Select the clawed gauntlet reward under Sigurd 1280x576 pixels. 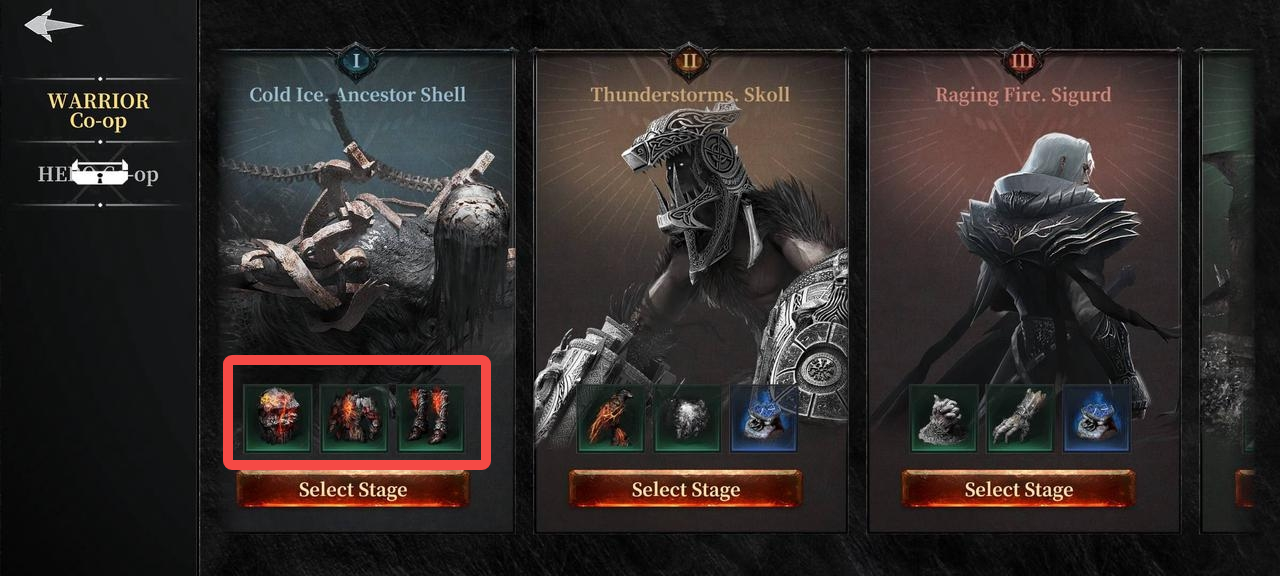1020,418
